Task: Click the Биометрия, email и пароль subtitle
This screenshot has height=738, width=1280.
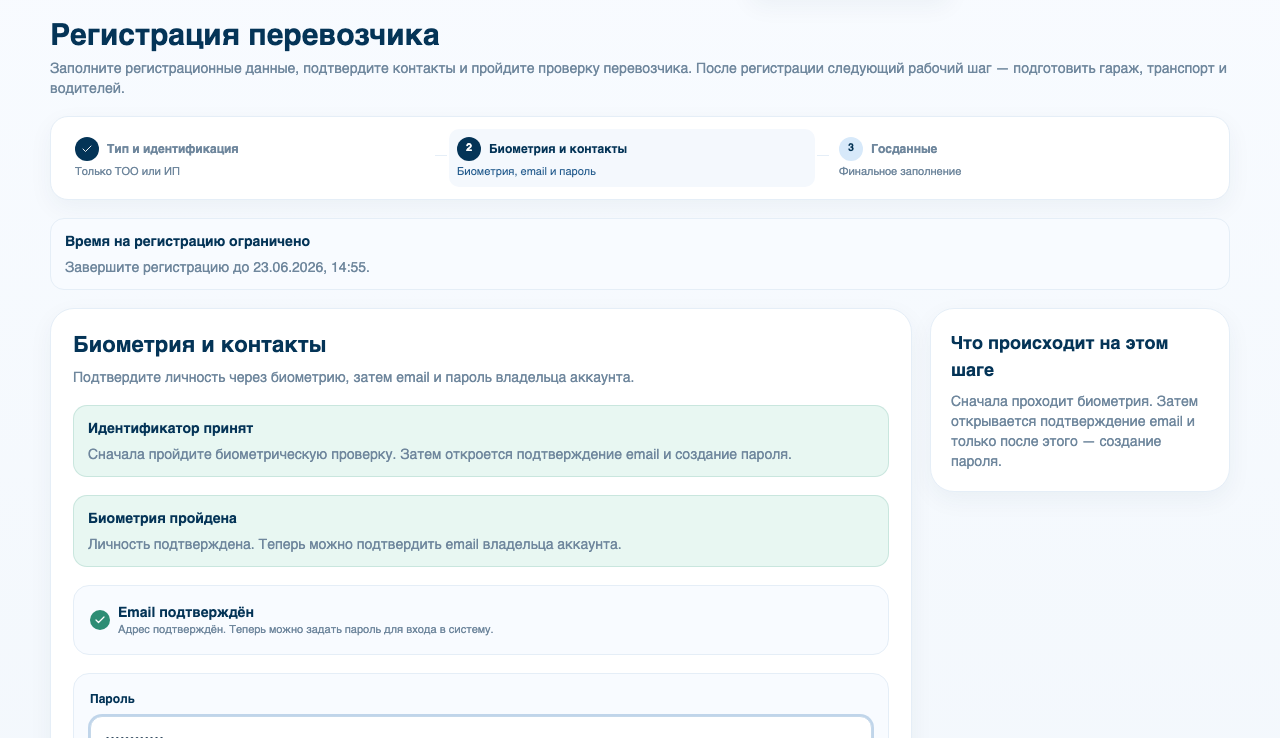Action: (526, 171)
